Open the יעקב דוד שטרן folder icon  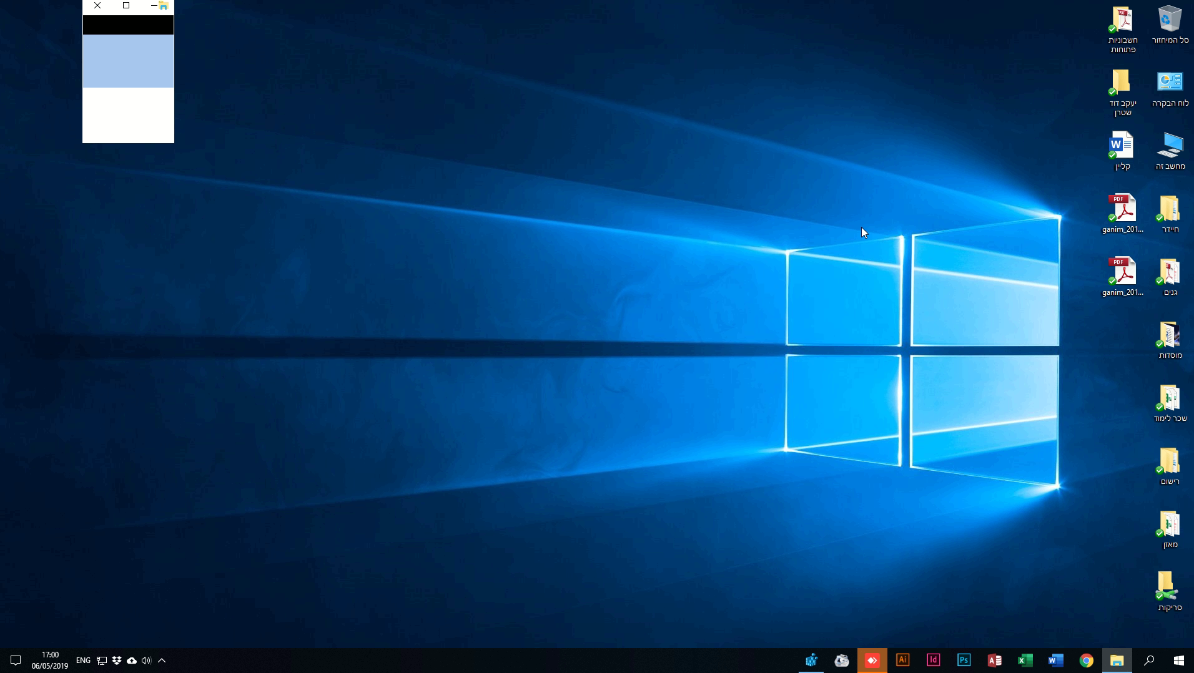click(x=1122, y=92)
